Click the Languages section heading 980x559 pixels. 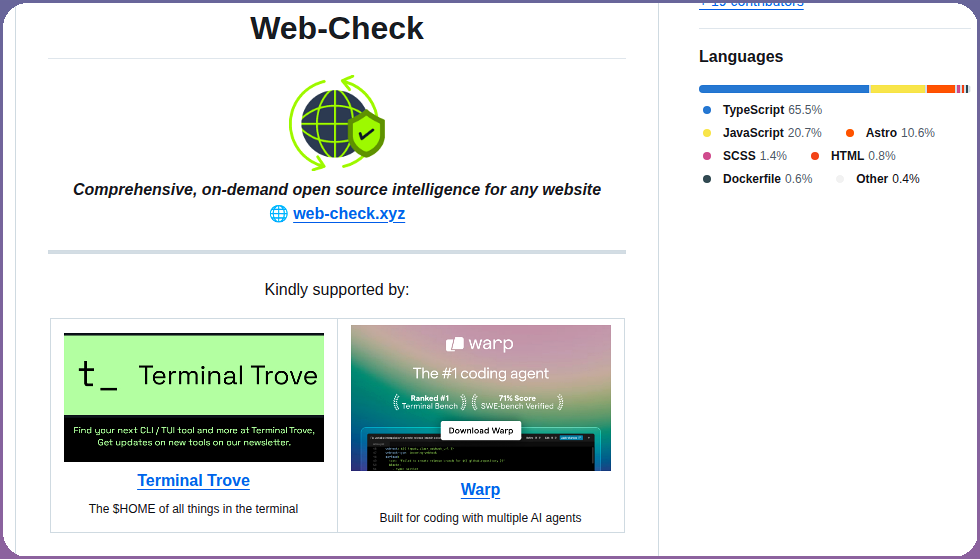point(741,56)
